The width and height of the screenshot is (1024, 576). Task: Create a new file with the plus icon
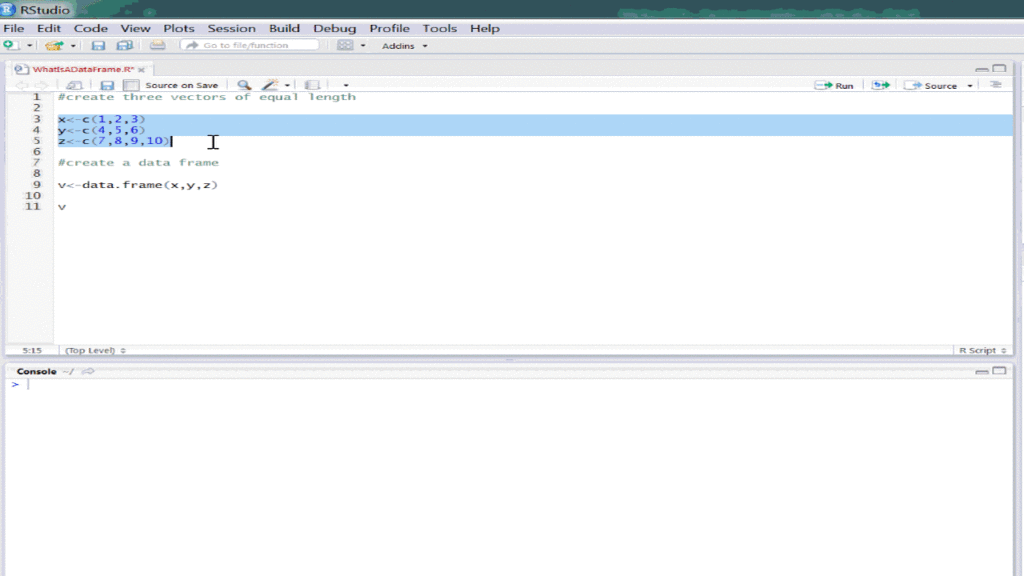pyautogui.click(x=9, y=45)
